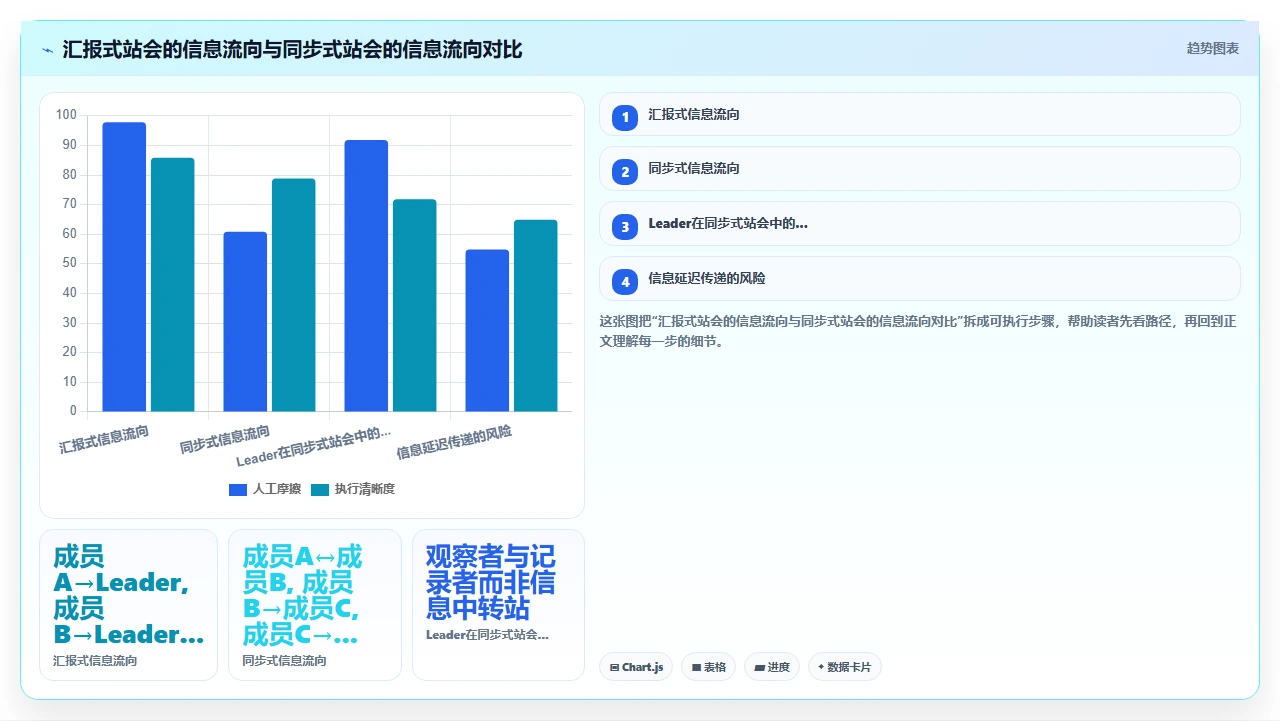Click the trend icon beside the title
This screenshot has width=1280, height=721.
[x=48, y=49]
